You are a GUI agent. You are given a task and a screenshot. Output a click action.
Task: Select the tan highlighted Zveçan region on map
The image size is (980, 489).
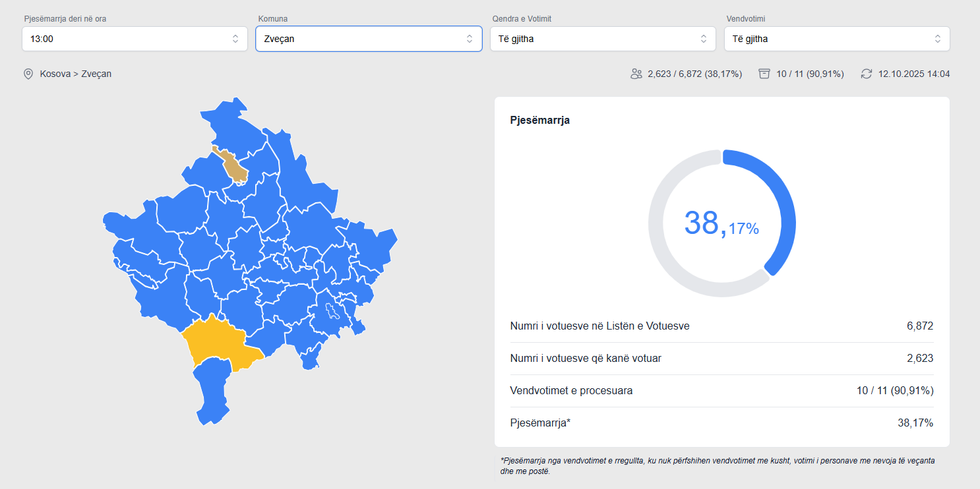235,167
